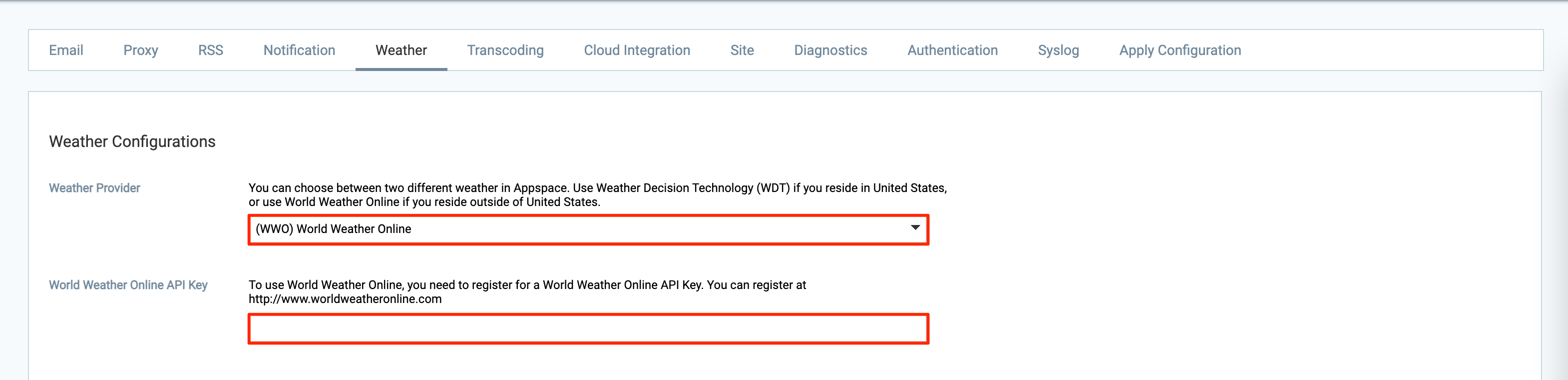Open the RSS settings tab

(x=211, y=50)
